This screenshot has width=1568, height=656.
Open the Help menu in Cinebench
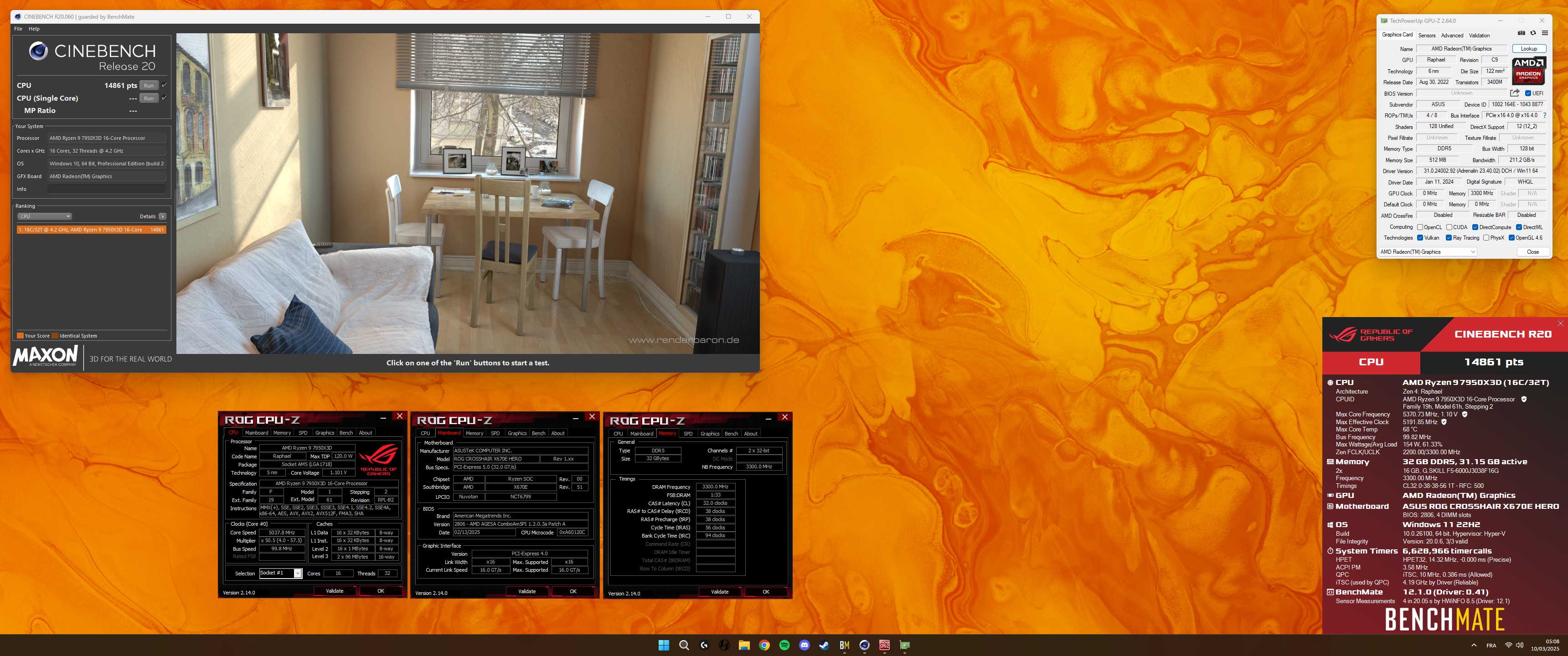click(34, 29)
